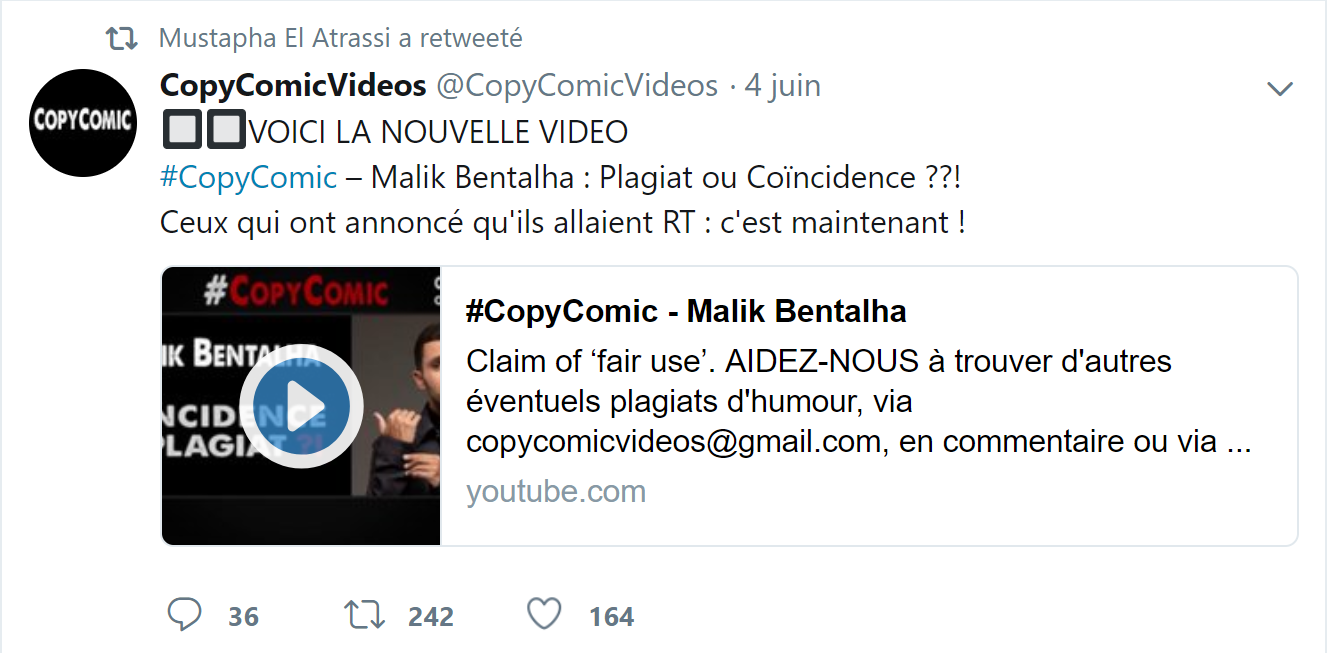Open the @CopyComicVideos handle link
Image resolution: width=1327 pixels, height=653 pixels.
[577, 86]
